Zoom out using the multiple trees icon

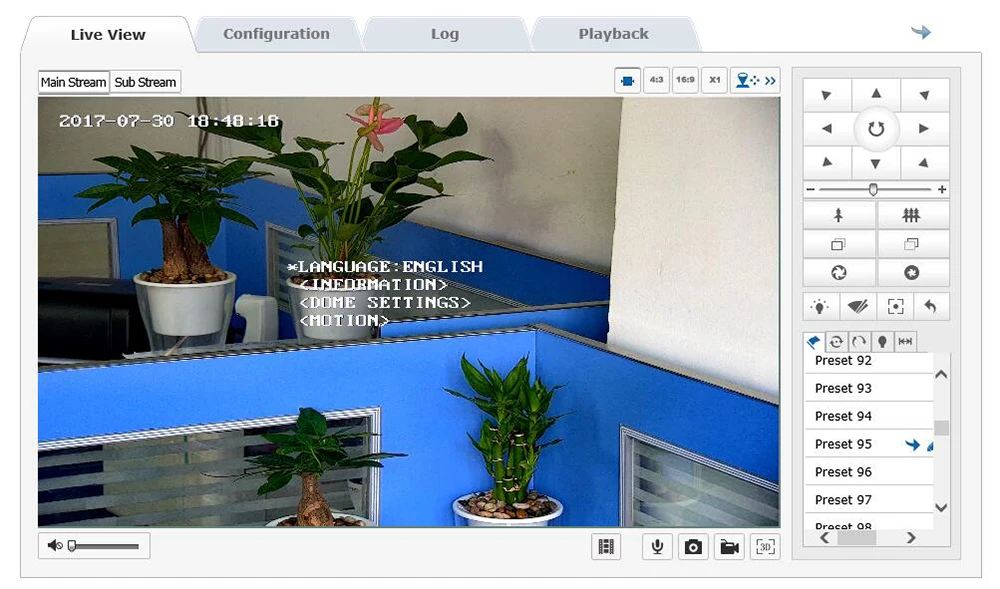pos(912,215)
